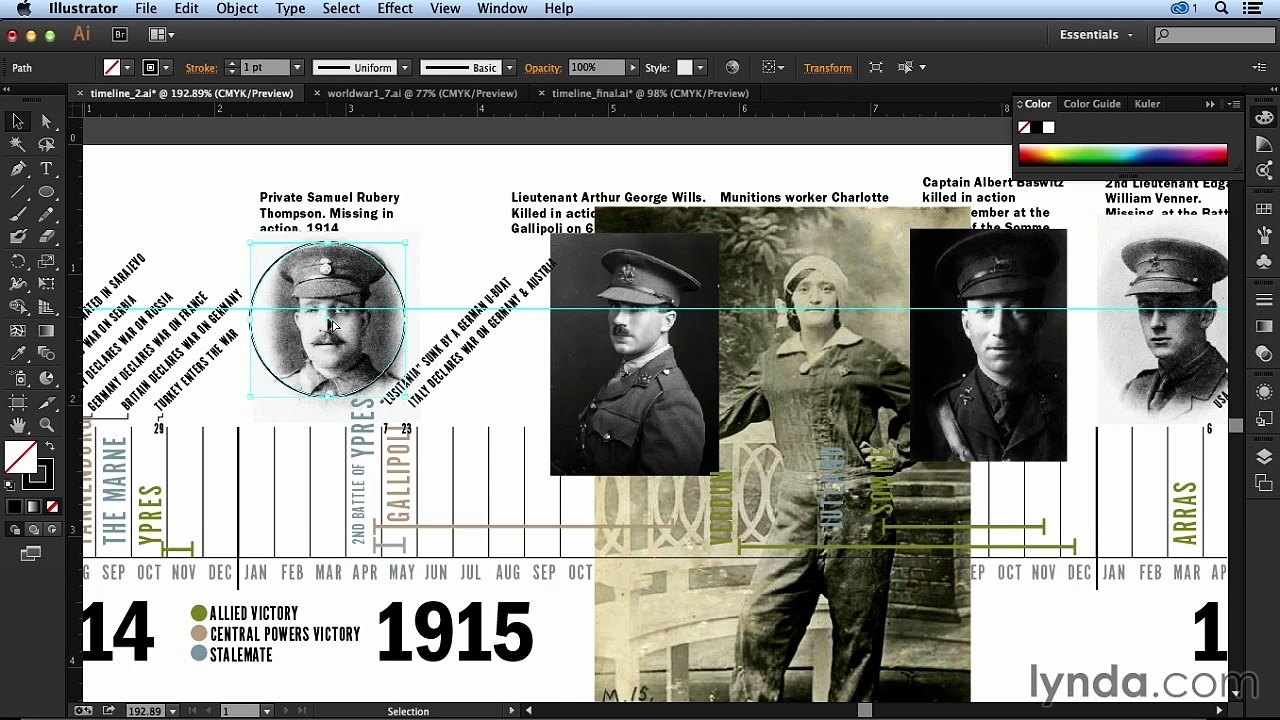Open the Layers panel from dock
Screen dimensions: 1280x720
click(1264, 457)
